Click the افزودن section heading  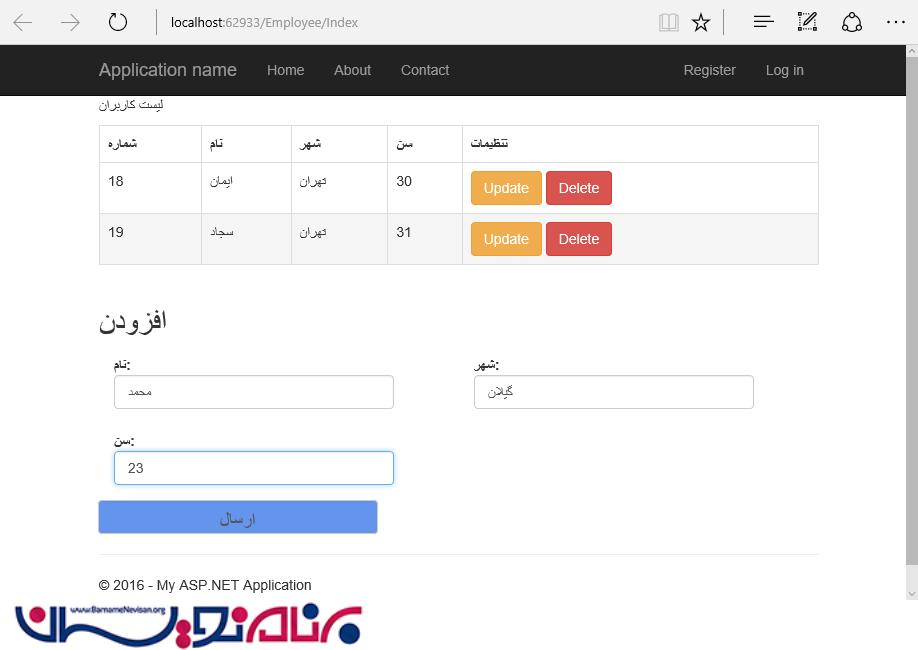click(133, 321)
